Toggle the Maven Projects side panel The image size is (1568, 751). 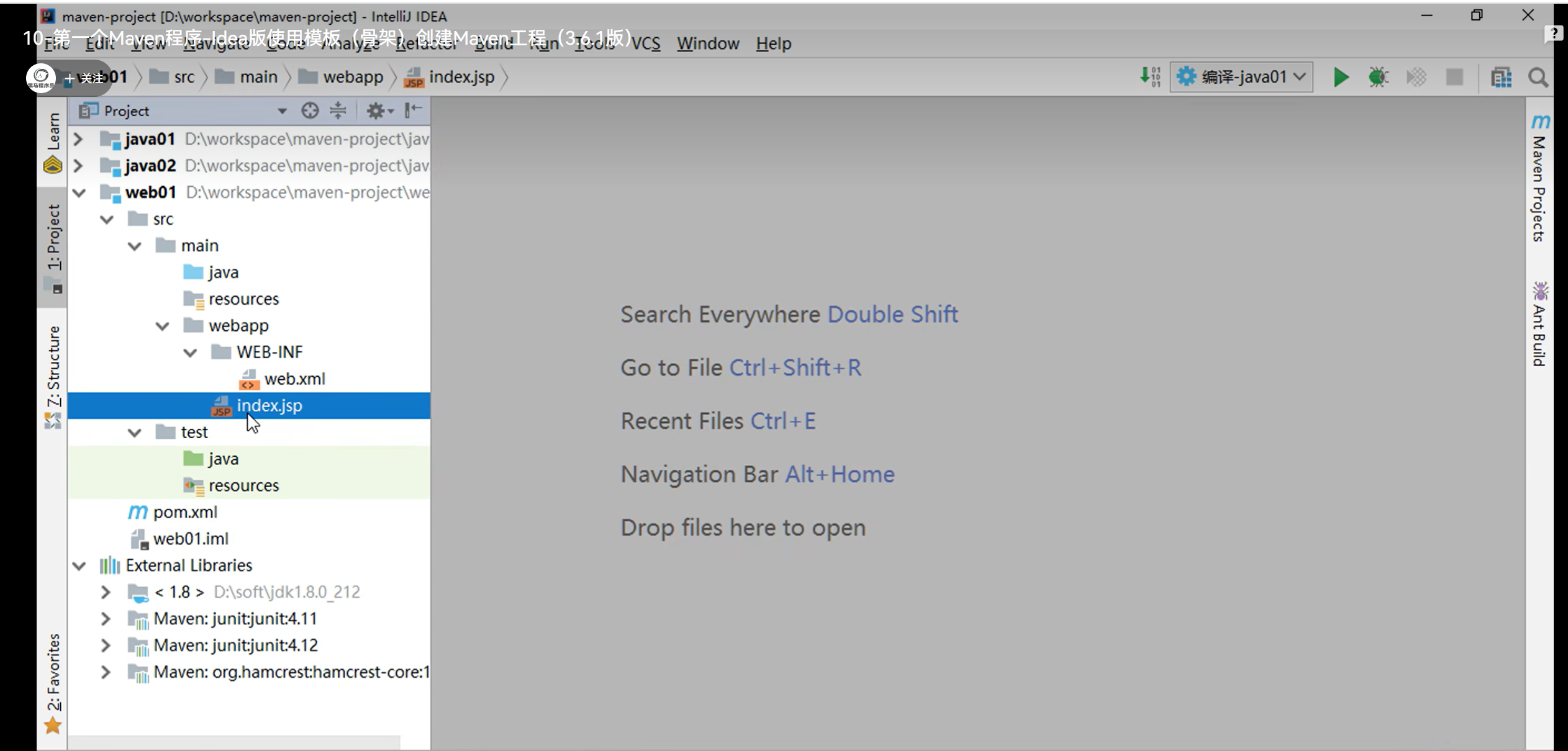1539,180
